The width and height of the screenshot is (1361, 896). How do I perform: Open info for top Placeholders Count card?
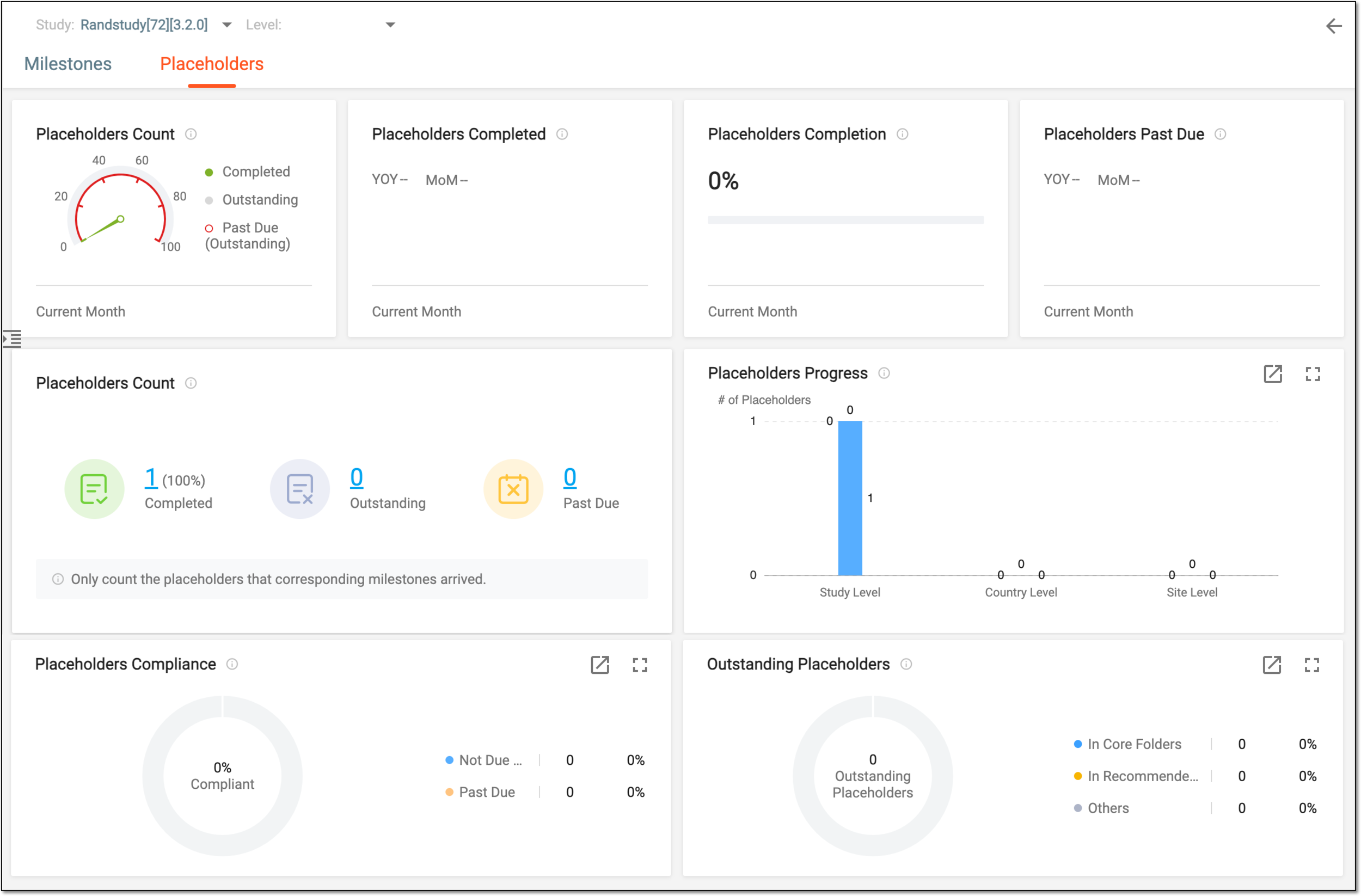[x=191, y=134]
